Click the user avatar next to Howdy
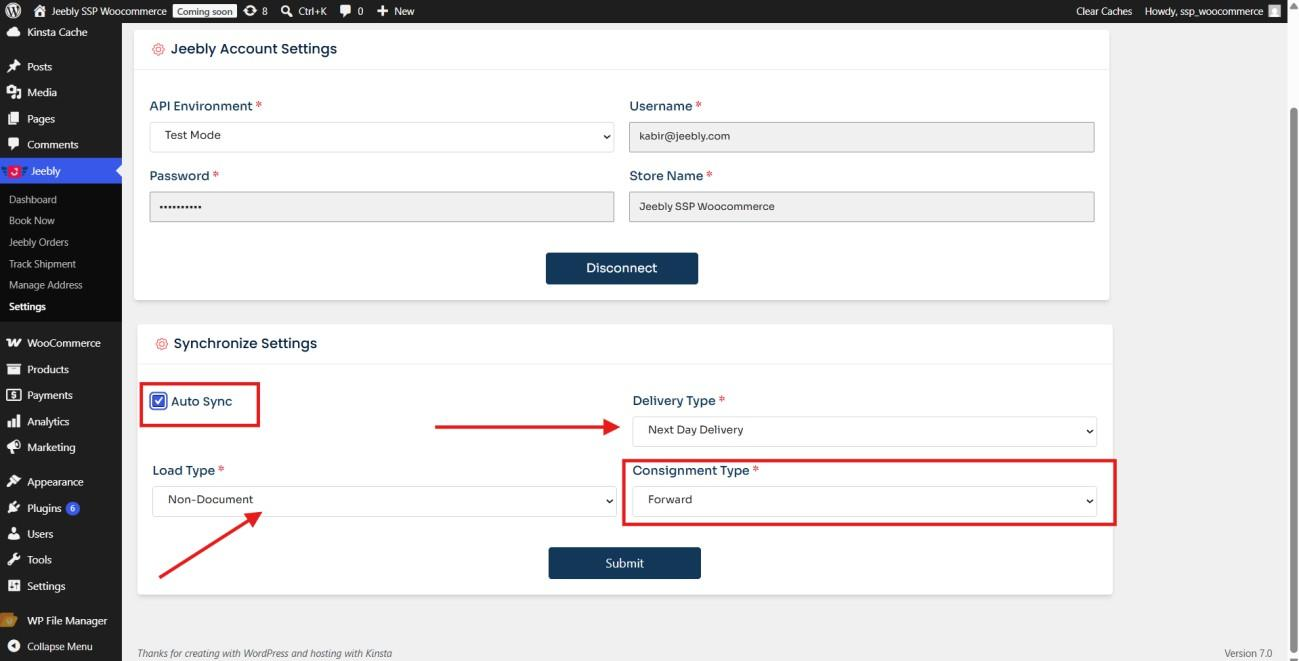Viewport: 1299px width, 661px height. (x=1274, y=11)
